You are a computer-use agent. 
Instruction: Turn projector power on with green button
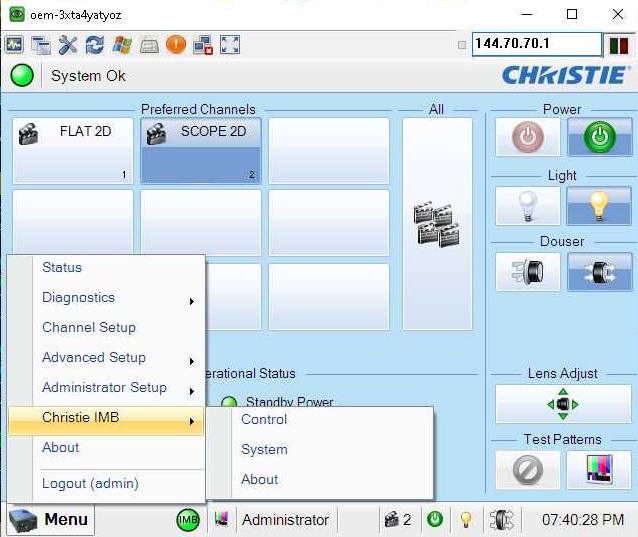(x=600, y=137)
